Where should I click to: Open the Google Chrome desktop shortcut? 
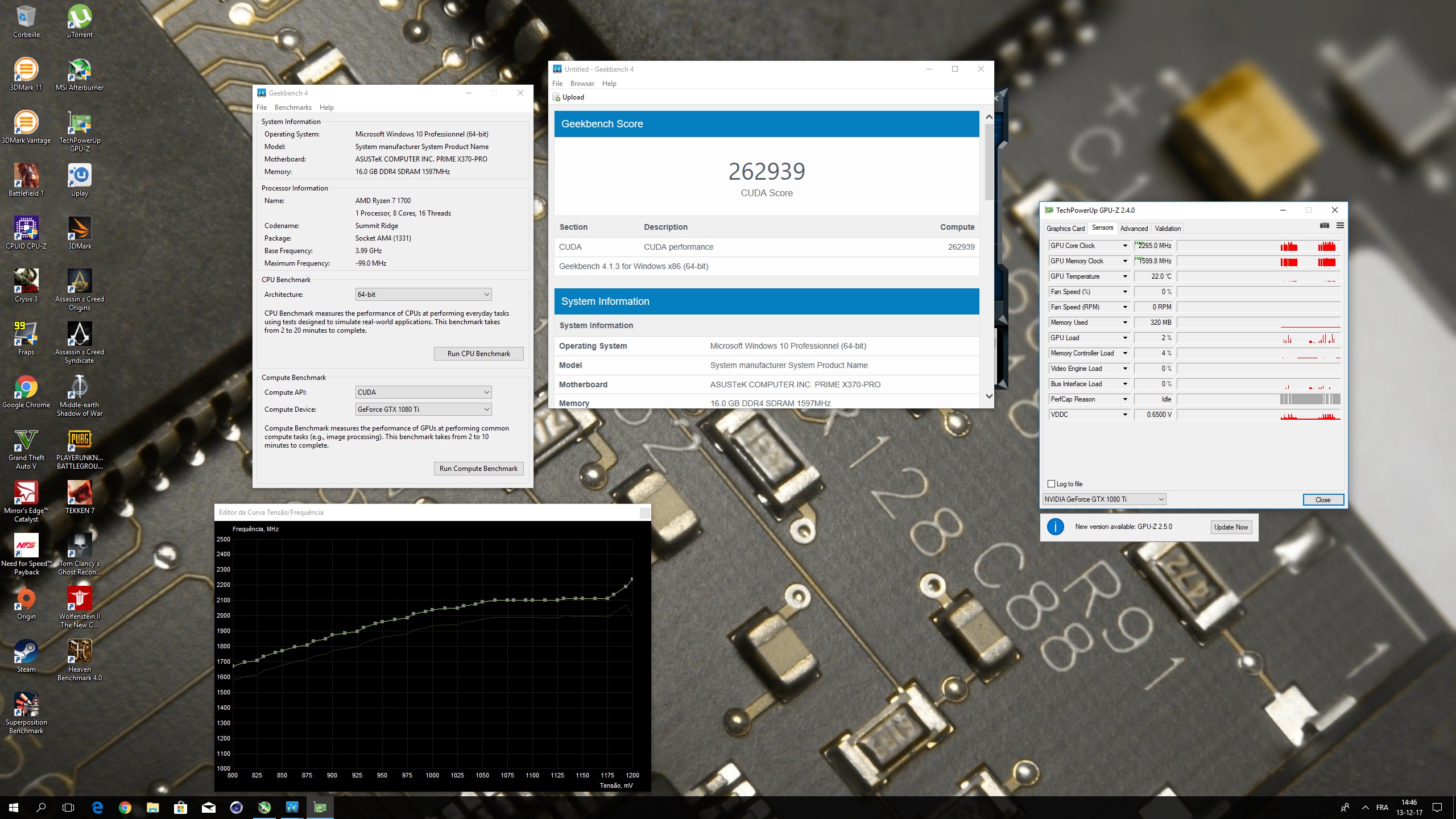coord(26,392)
